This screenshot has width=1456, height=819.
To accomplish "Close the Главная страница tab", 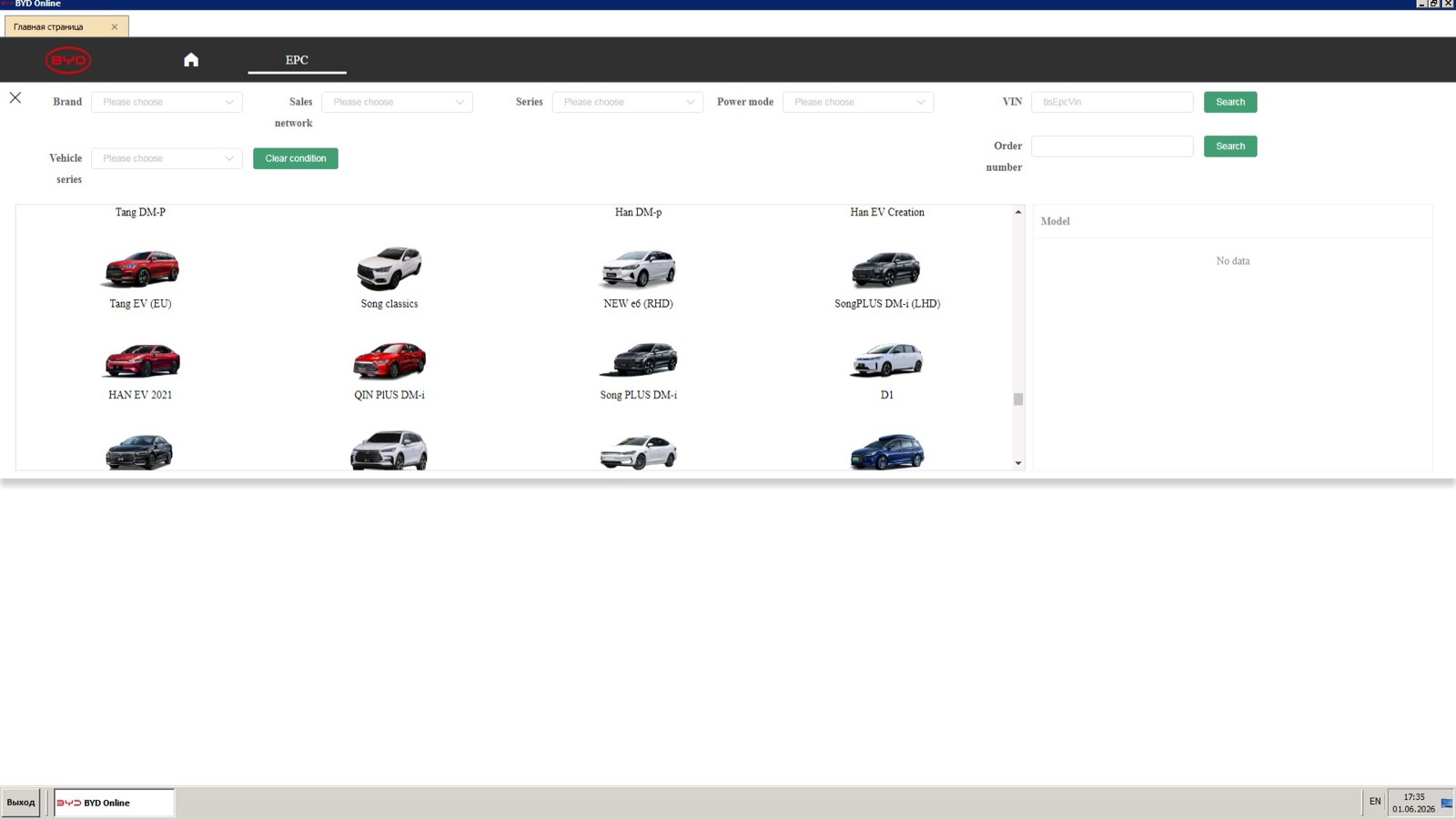I will click(x=115, y=27).
